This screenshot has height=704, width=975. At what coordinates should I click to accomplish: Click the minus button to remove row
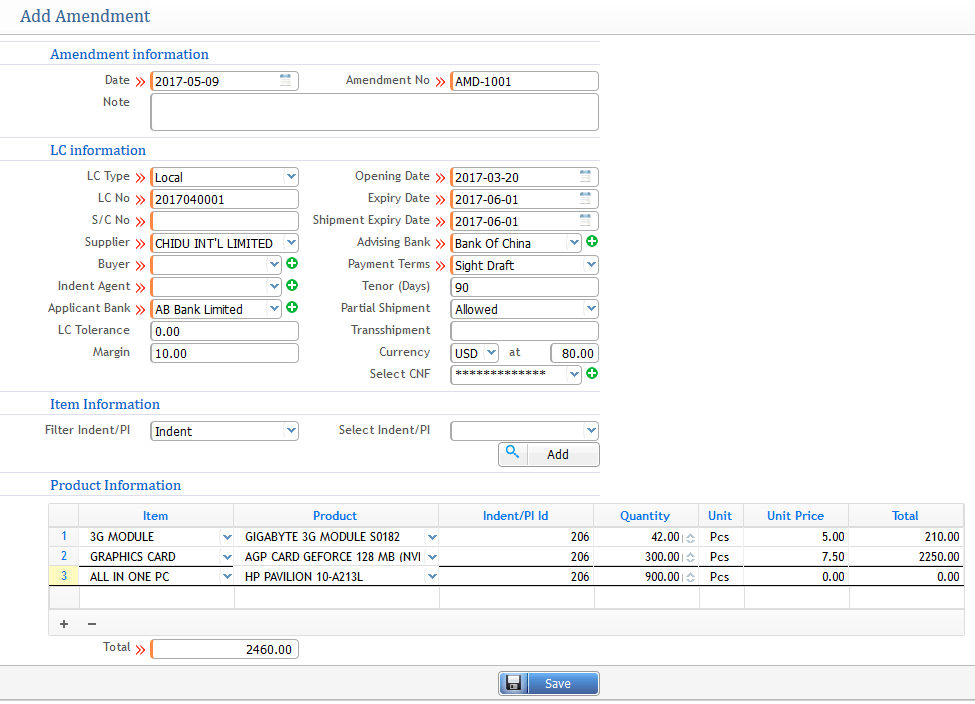coord(91,623)
